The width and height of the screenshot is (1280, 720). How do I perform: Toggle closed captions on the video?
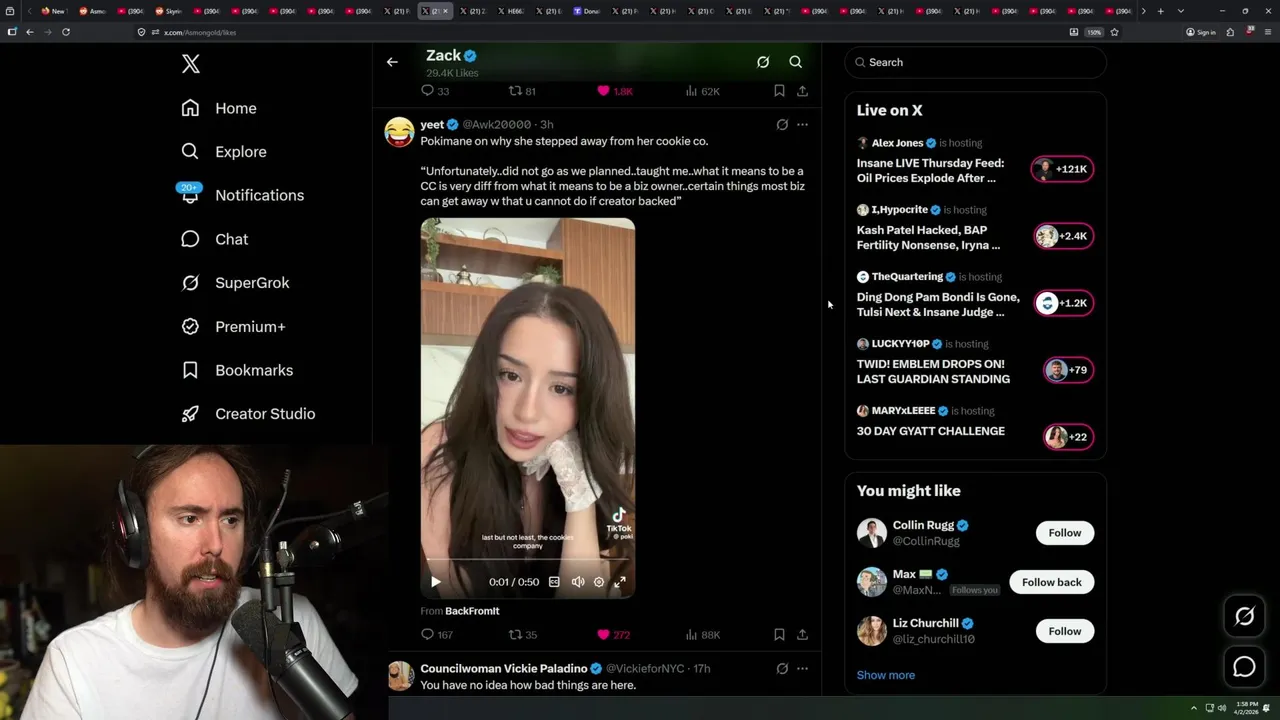(x=554, y=582)
